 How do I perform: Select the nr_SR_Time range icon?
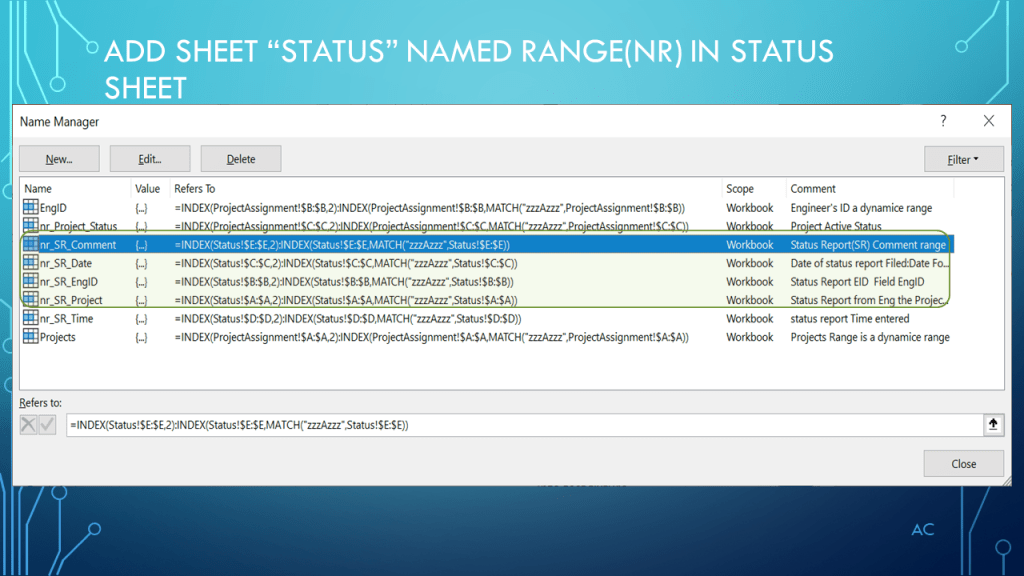tap(30, 319)
